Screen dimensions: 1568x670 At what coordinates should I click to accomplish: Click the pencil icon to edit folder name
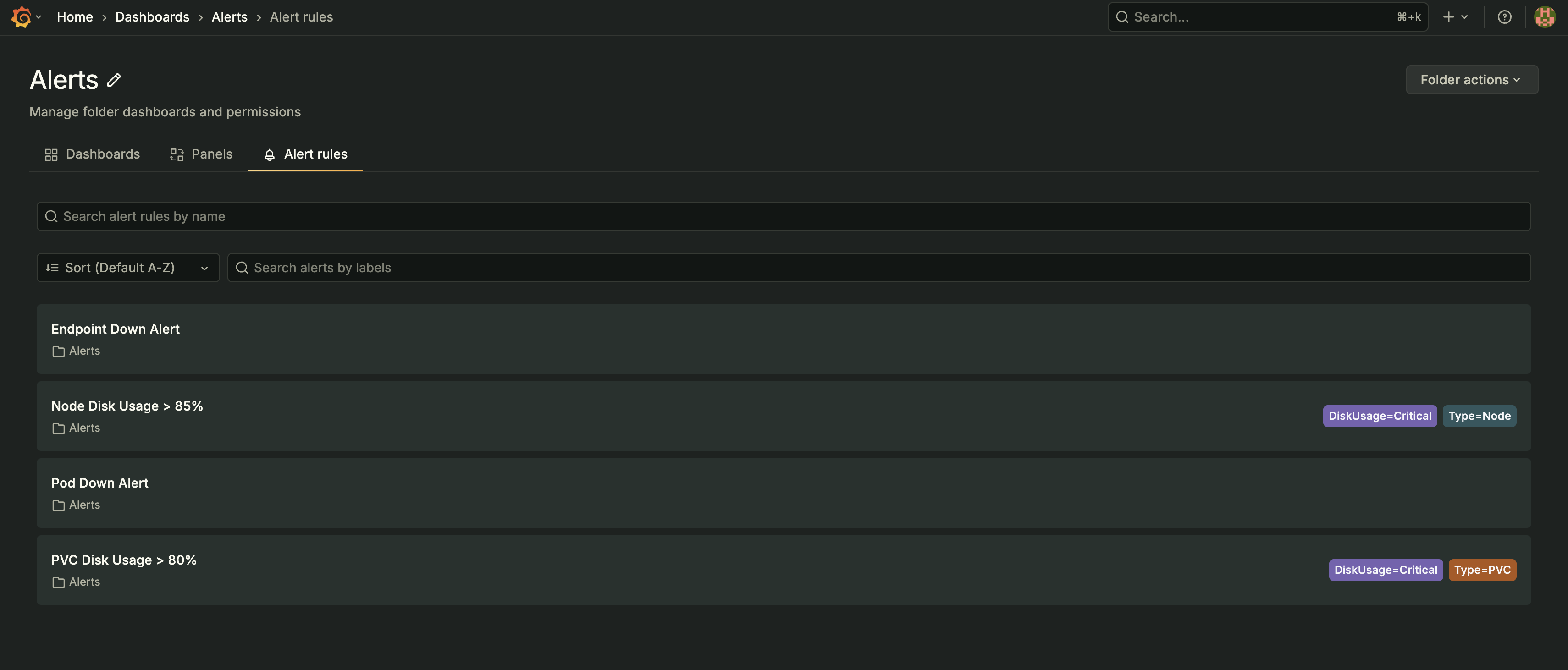click(113, 80)
